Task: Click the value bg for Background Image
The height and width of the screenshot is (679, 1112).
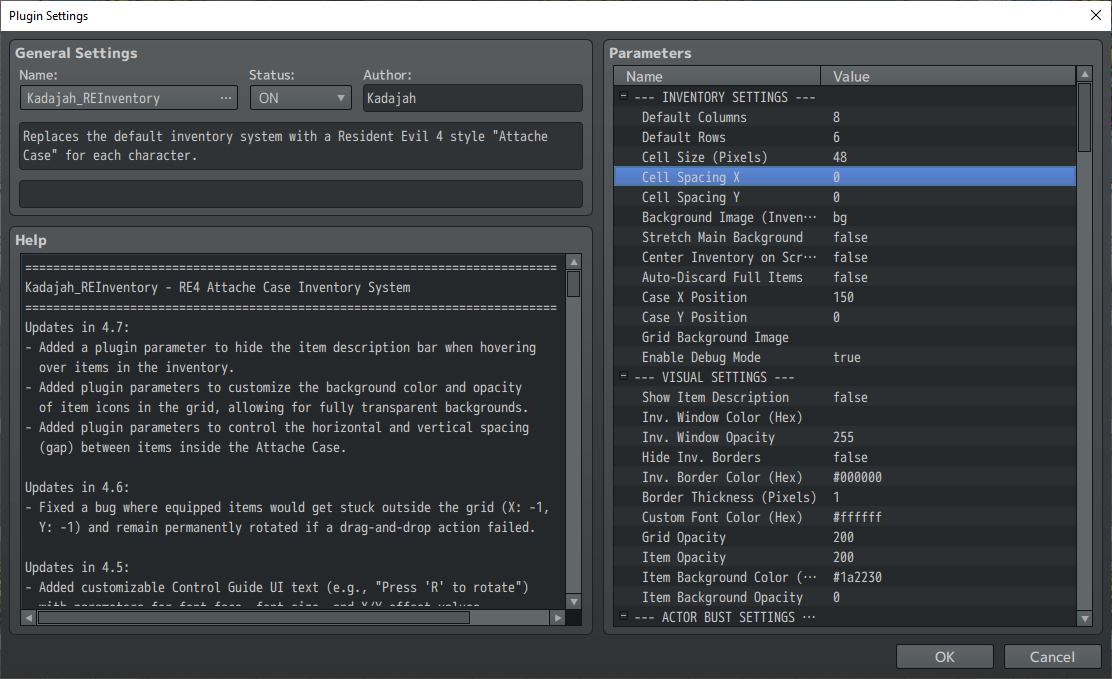Action: [x=840, y=217]
